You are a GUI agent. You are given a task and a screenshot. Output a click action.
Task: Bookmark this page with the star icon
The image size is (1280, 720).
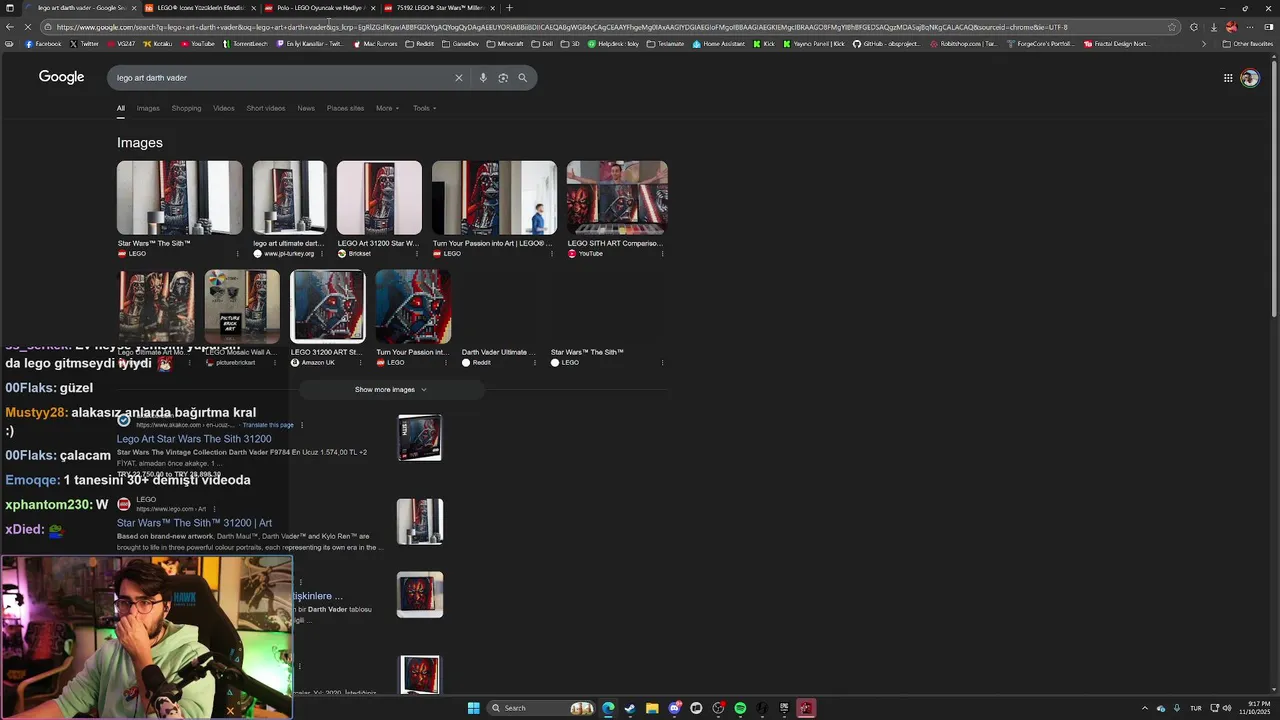pos(1172,27)
